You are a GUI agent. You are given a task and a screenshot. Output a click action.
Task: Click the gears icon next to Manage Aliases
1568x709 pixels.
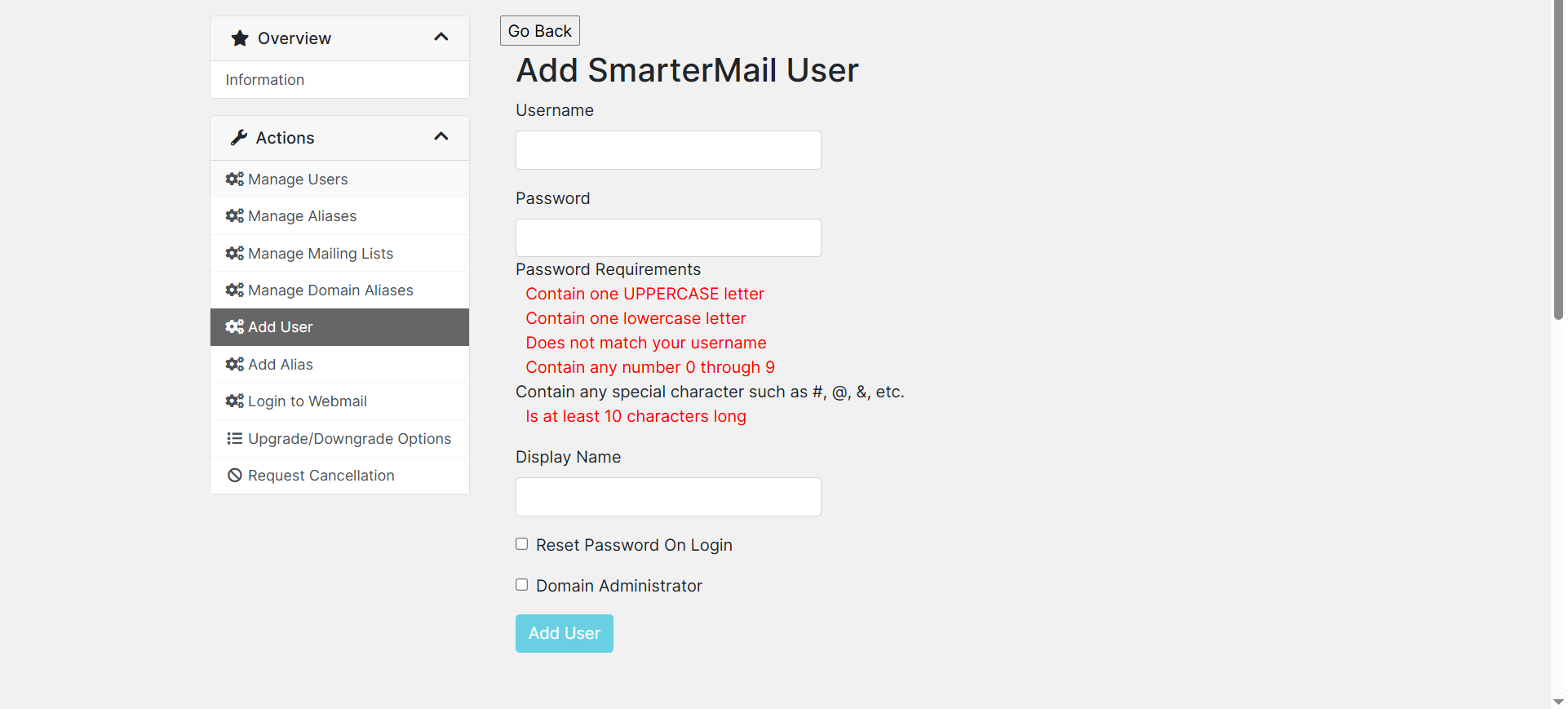click(x=235, y=215)
